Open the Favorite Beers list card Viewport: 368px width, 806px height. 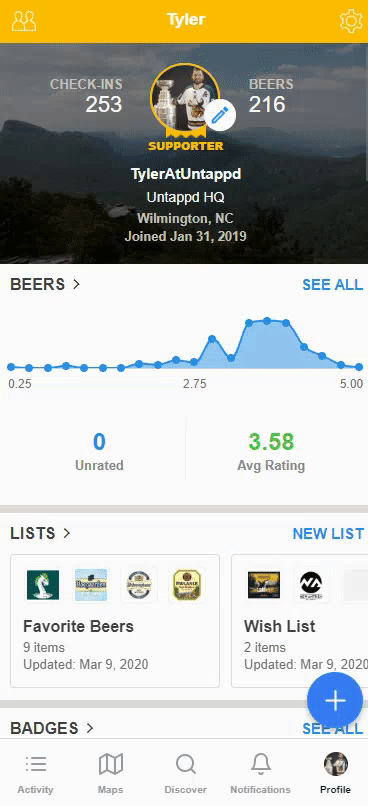pyautogui.click(x=115, y=621)
